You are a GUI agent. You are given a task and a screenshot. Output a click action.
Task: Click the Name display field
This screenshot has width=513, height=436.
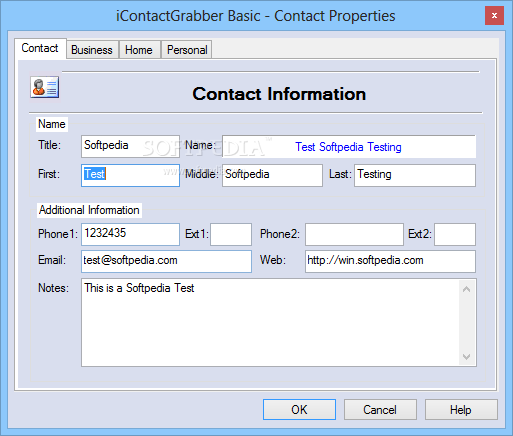(349, 146)
